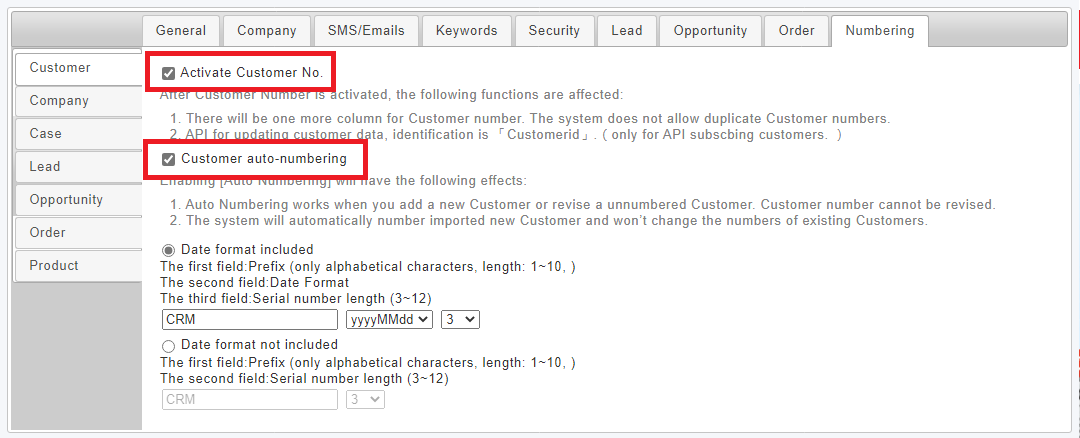Image resolution: width=1080 pixels, height=438 pixels.
Task: Select Case in the left sidebar
Action: 76,134
